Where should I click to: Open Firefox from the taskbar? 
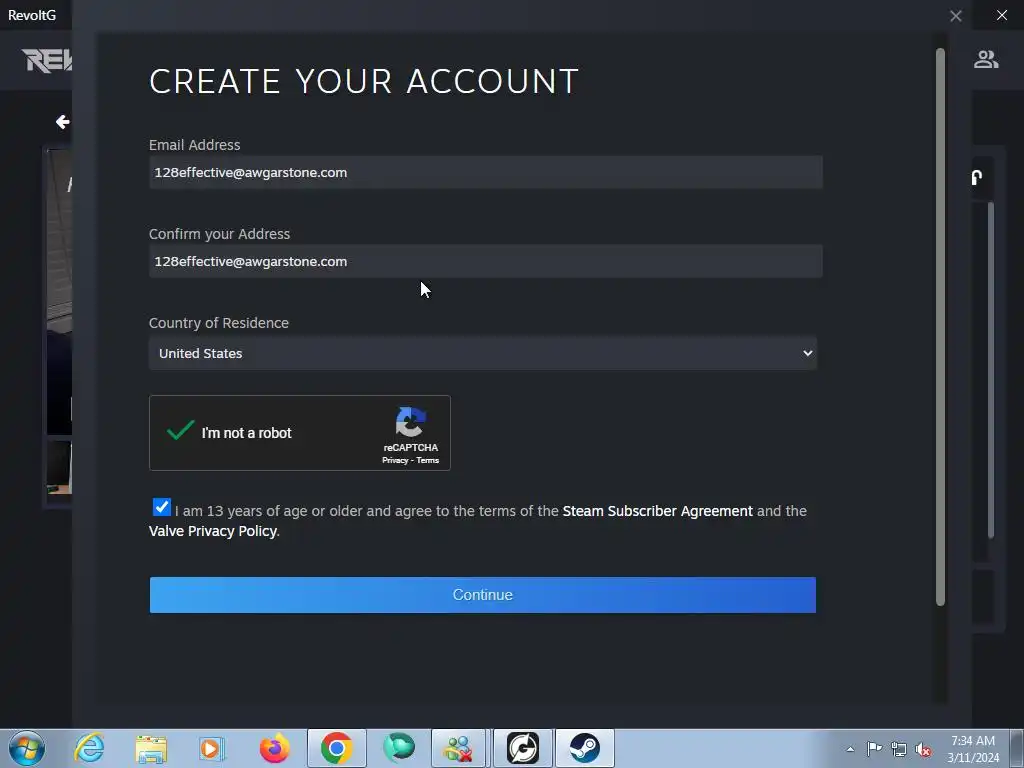(x=274, y=748)
